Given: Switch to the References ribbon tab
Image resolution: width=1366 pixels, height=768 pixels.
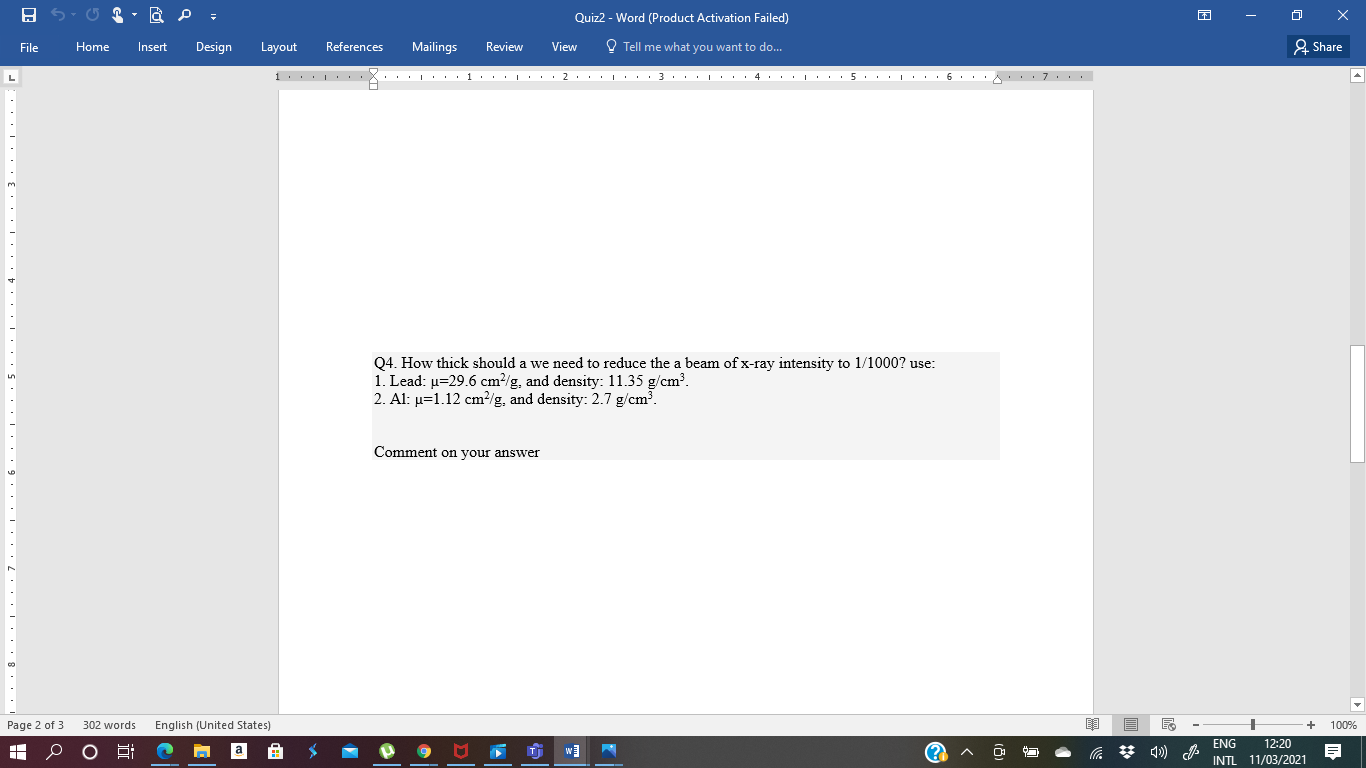Looking at the screenshot, I should pyautogui.click(x=354, y=46).
